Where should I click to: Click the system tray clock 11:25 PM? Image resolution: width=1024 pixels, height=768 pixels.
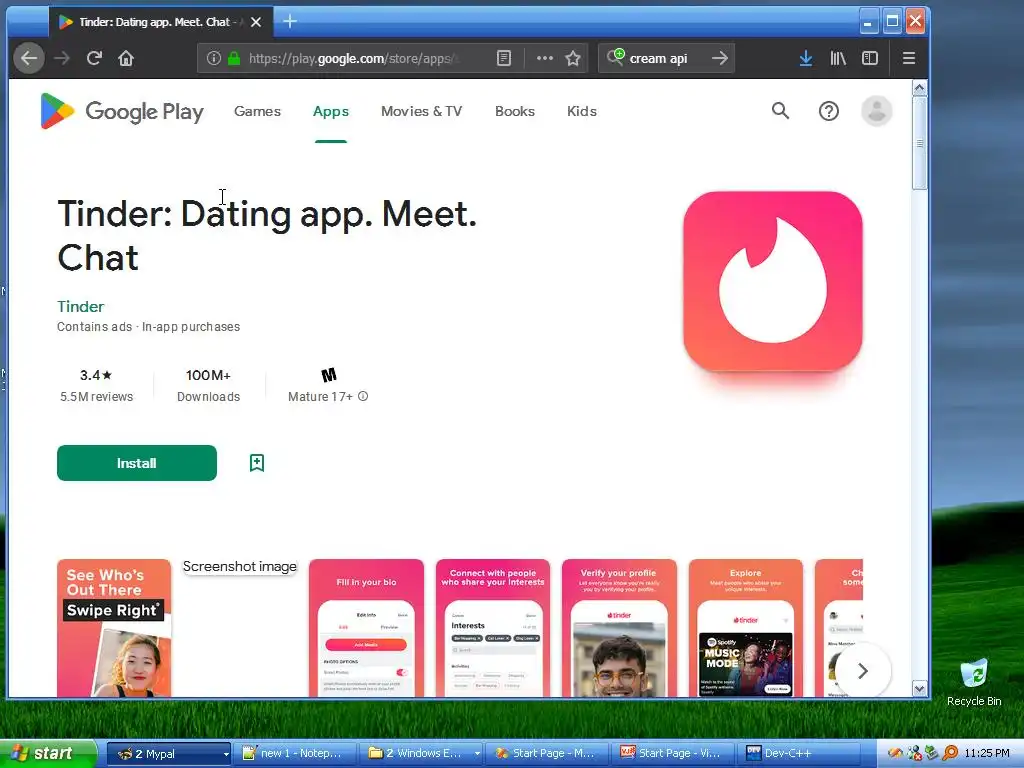click(x=987, y=753)
